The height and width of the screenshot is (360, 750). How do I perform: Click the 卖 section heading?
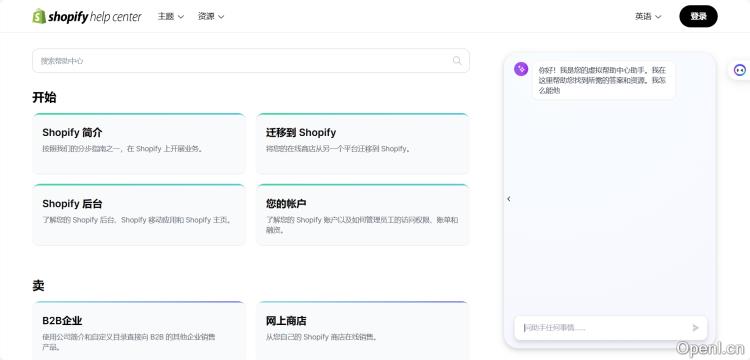pos(38,286)
